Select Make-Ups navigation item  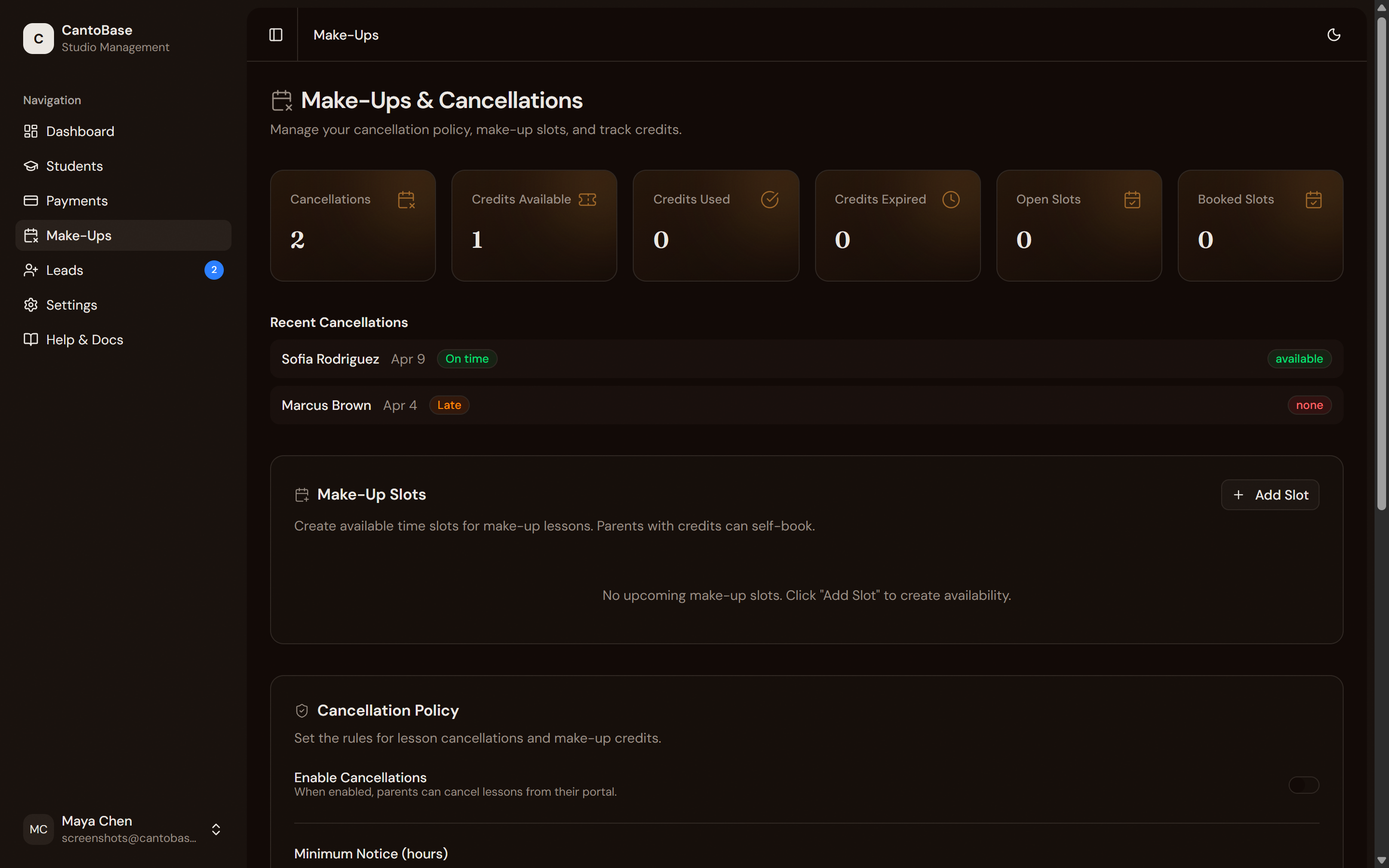(123, 235)
